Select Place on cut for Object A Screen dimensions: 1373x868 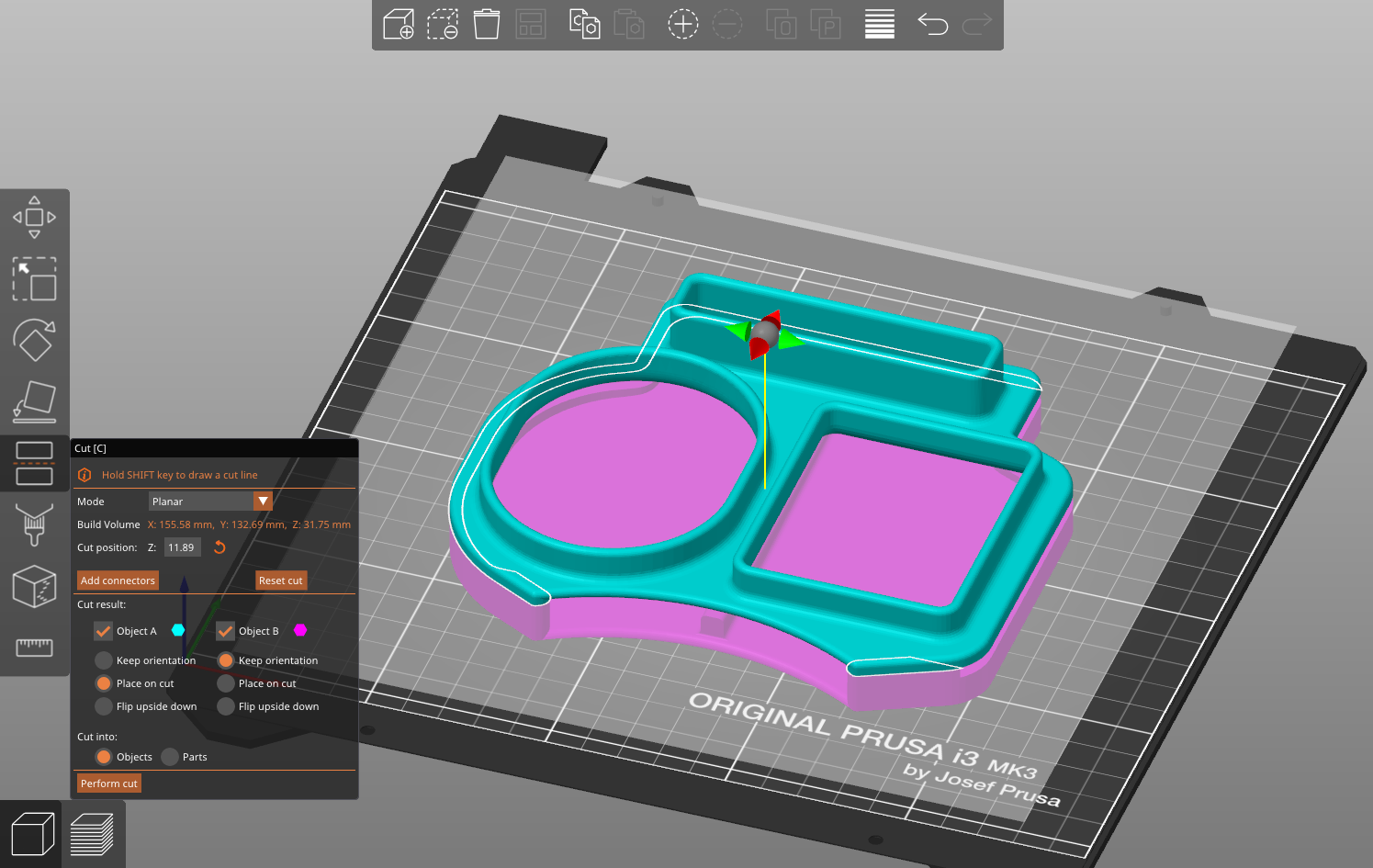click(x=104, y=683)
